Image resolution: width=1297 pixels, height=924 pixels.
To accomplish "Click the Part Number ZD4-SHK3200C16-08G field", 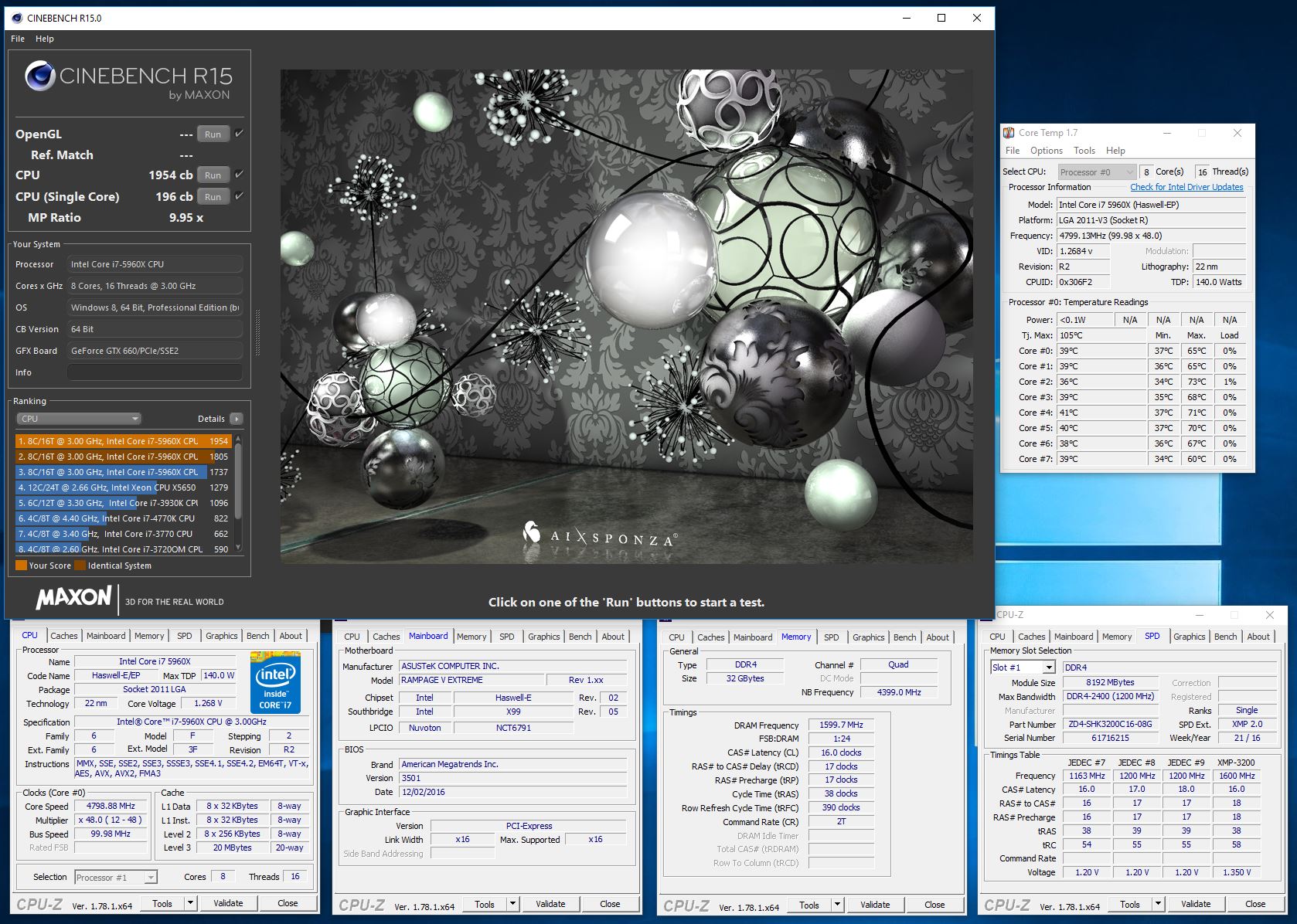I will (1110, 724).
